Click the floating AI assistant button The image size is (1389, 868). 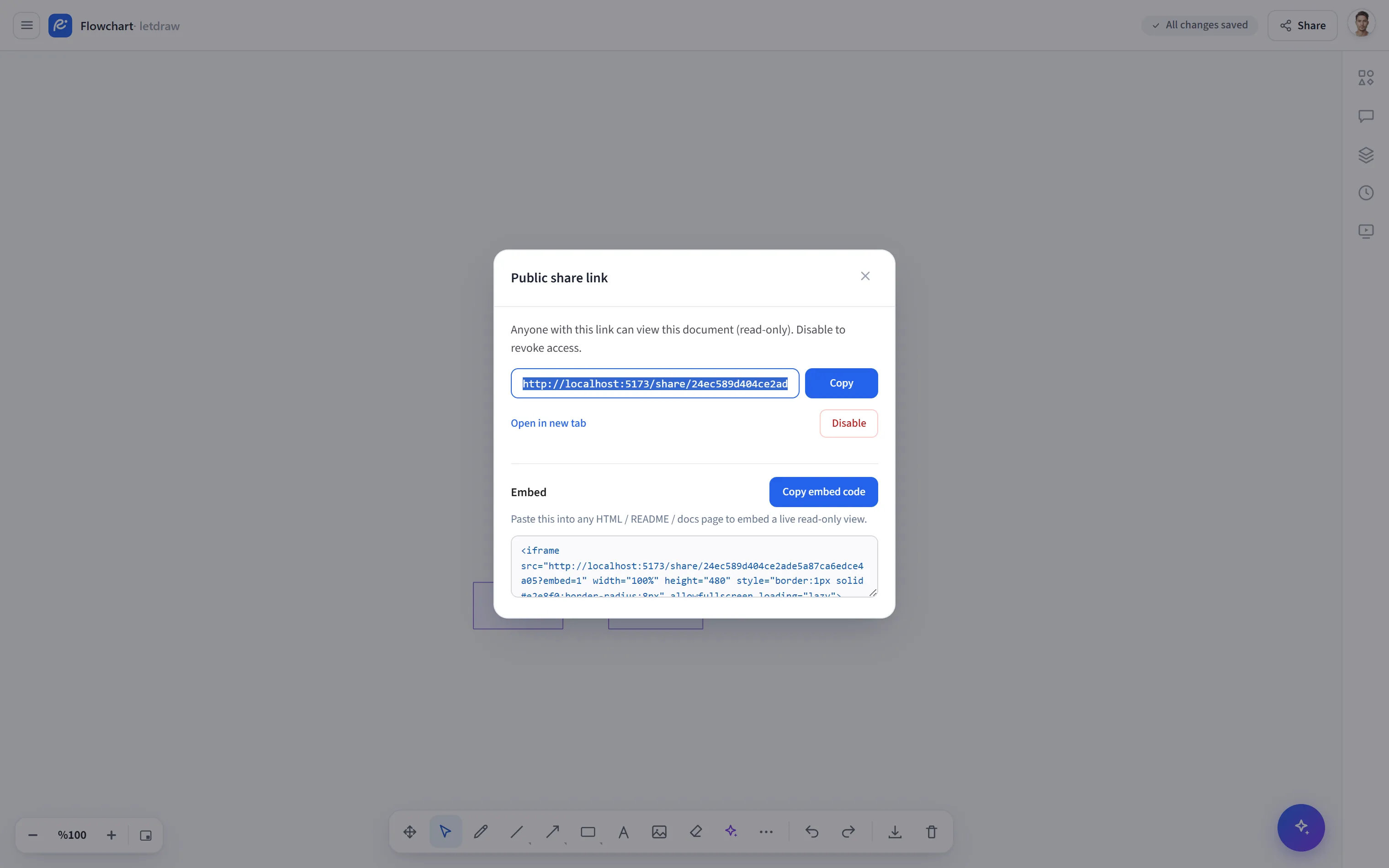click(1301, 827)
